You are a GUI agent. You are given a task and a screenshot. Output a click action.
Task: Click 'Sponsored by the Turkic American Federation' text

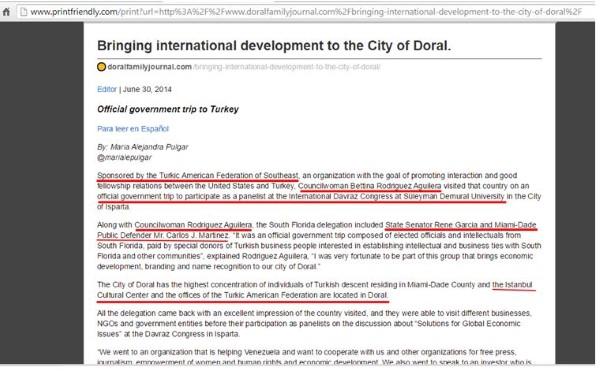tap(197, 175)
